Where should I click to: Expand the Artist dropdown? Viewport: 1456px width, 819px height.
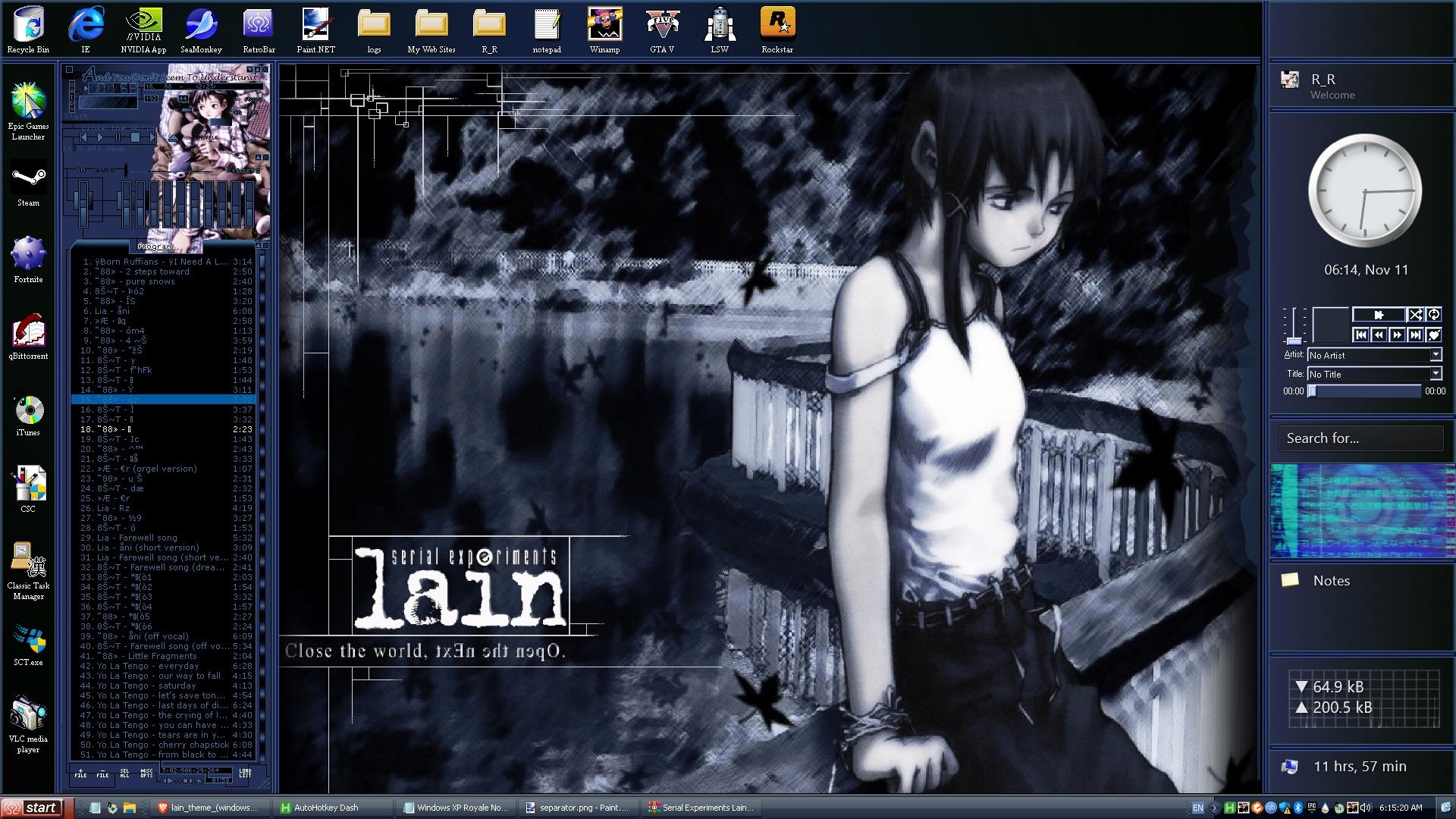coord(1436,355)
